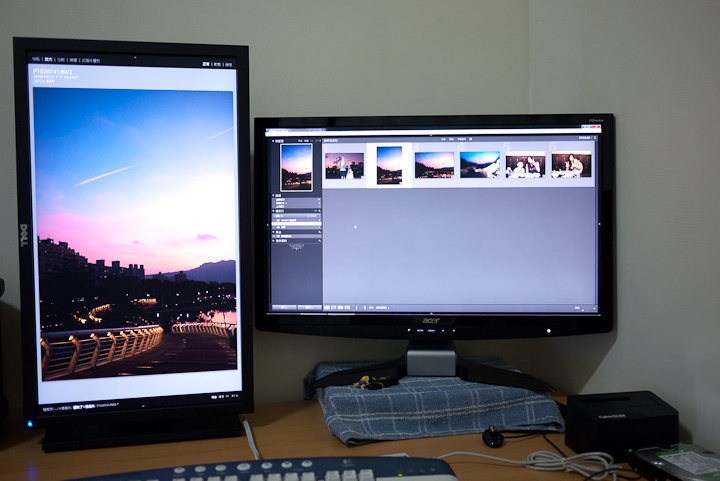Select the Loupe view icon in Lightroom's toolbar

[x=333, y=308]
